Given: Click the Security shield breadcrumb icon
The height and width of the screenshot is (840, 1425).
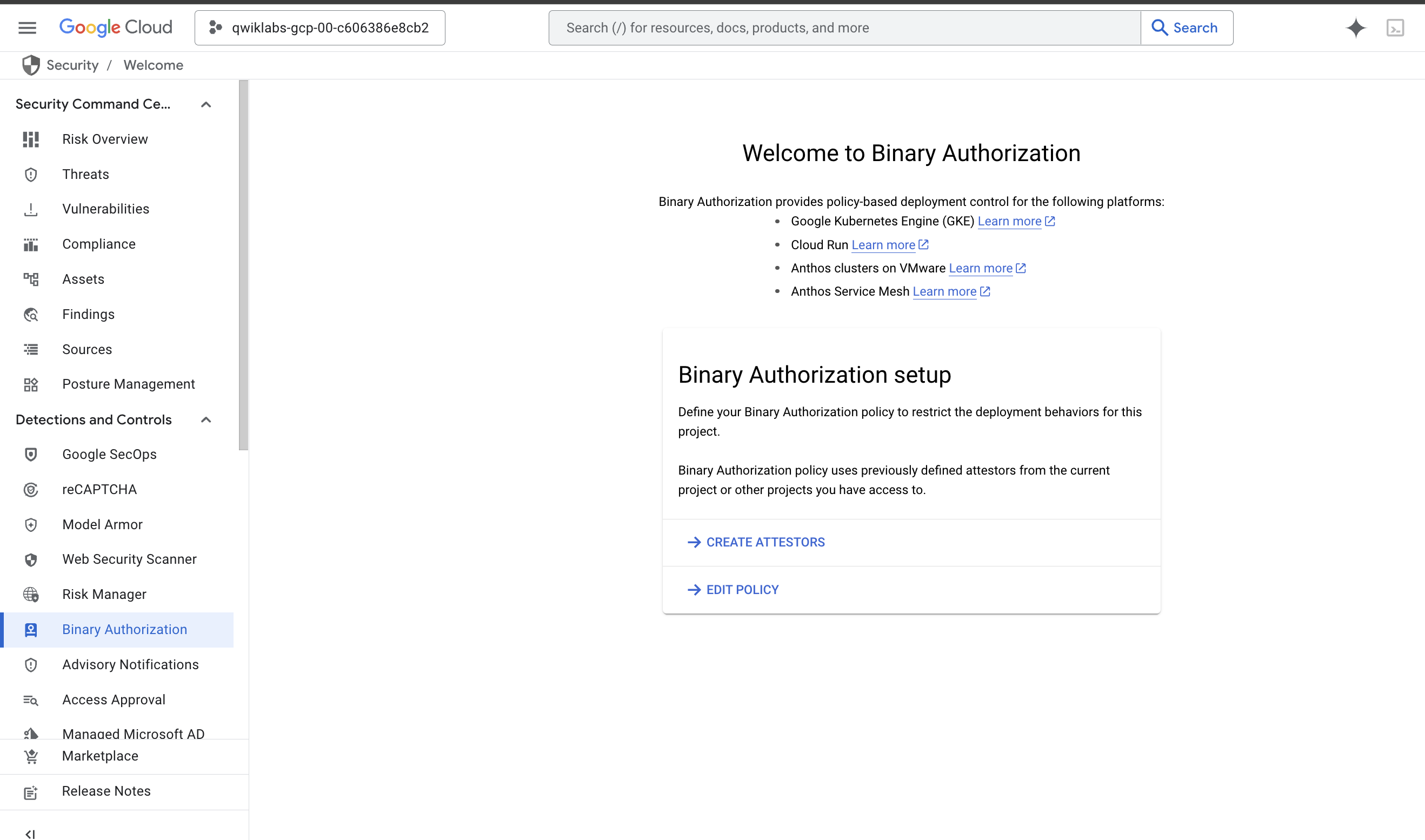Looking at the screenshot, I should (31, 65).
